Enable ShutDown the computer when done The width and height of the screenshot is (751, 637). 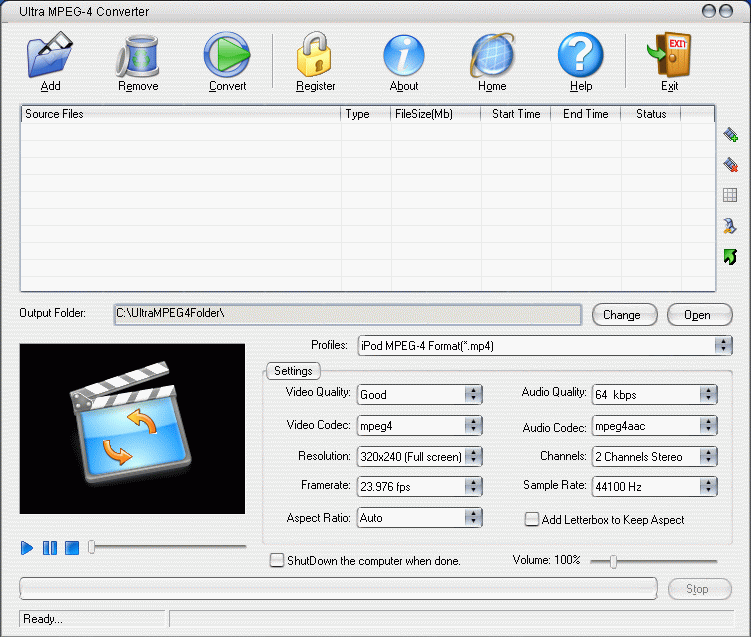click(x=277, y=561)
